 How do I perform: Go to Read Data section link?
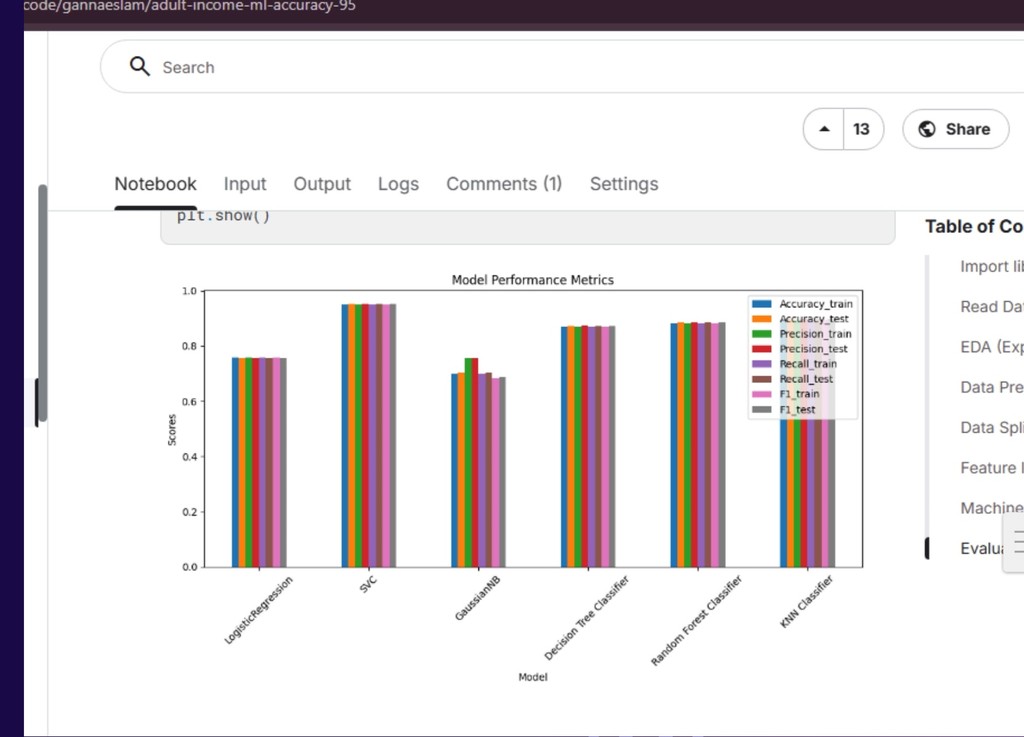[x=991, y=307]
